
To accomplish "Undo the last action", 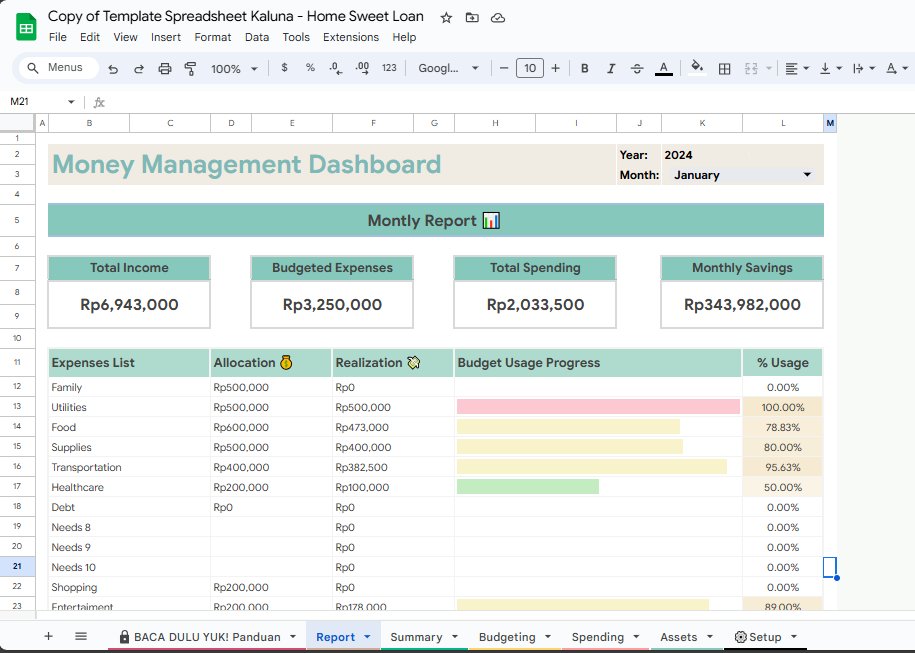I will 113,68.
